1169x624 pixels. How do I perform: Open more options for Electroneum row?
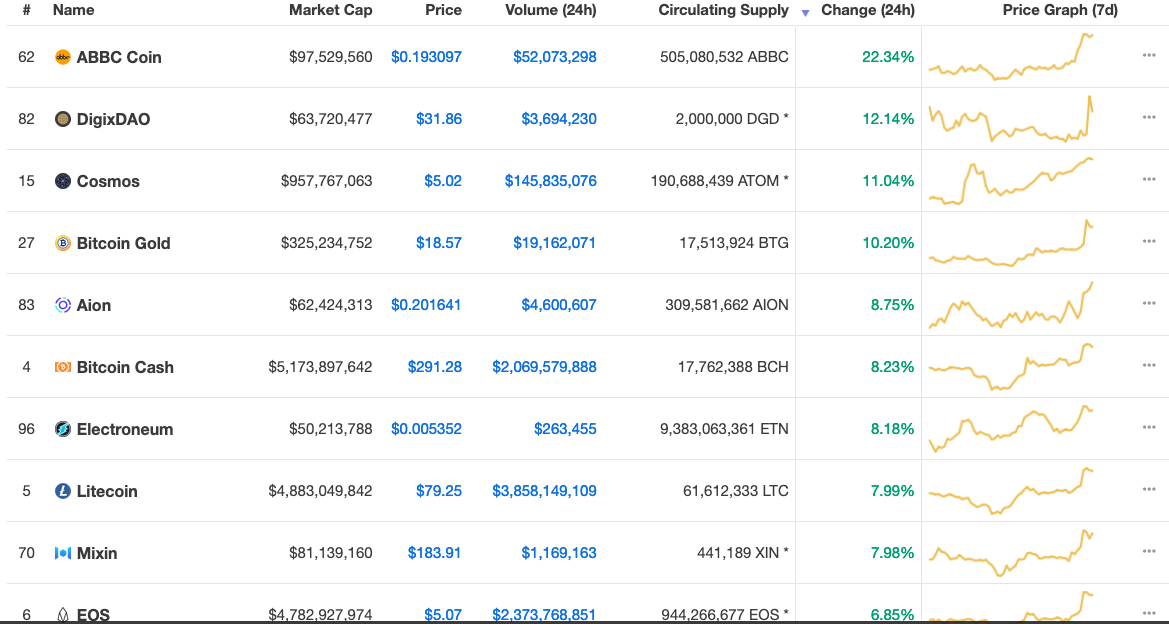coord(1149,427)
